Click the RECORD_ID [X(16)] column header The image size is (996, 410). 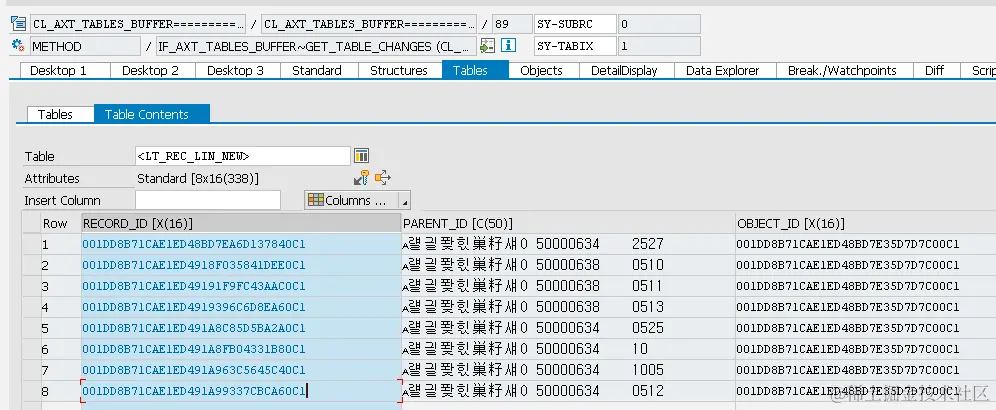(x=241, y=223)
